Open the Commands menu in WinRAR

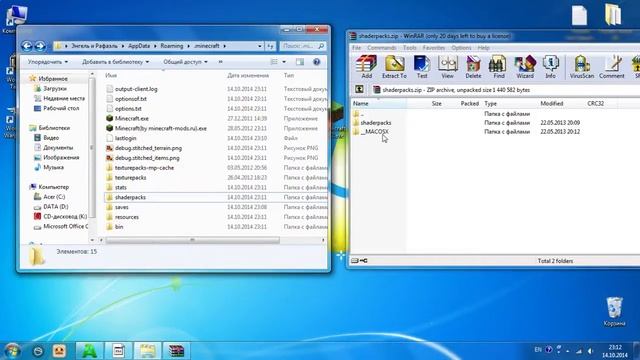coord(381,48)
